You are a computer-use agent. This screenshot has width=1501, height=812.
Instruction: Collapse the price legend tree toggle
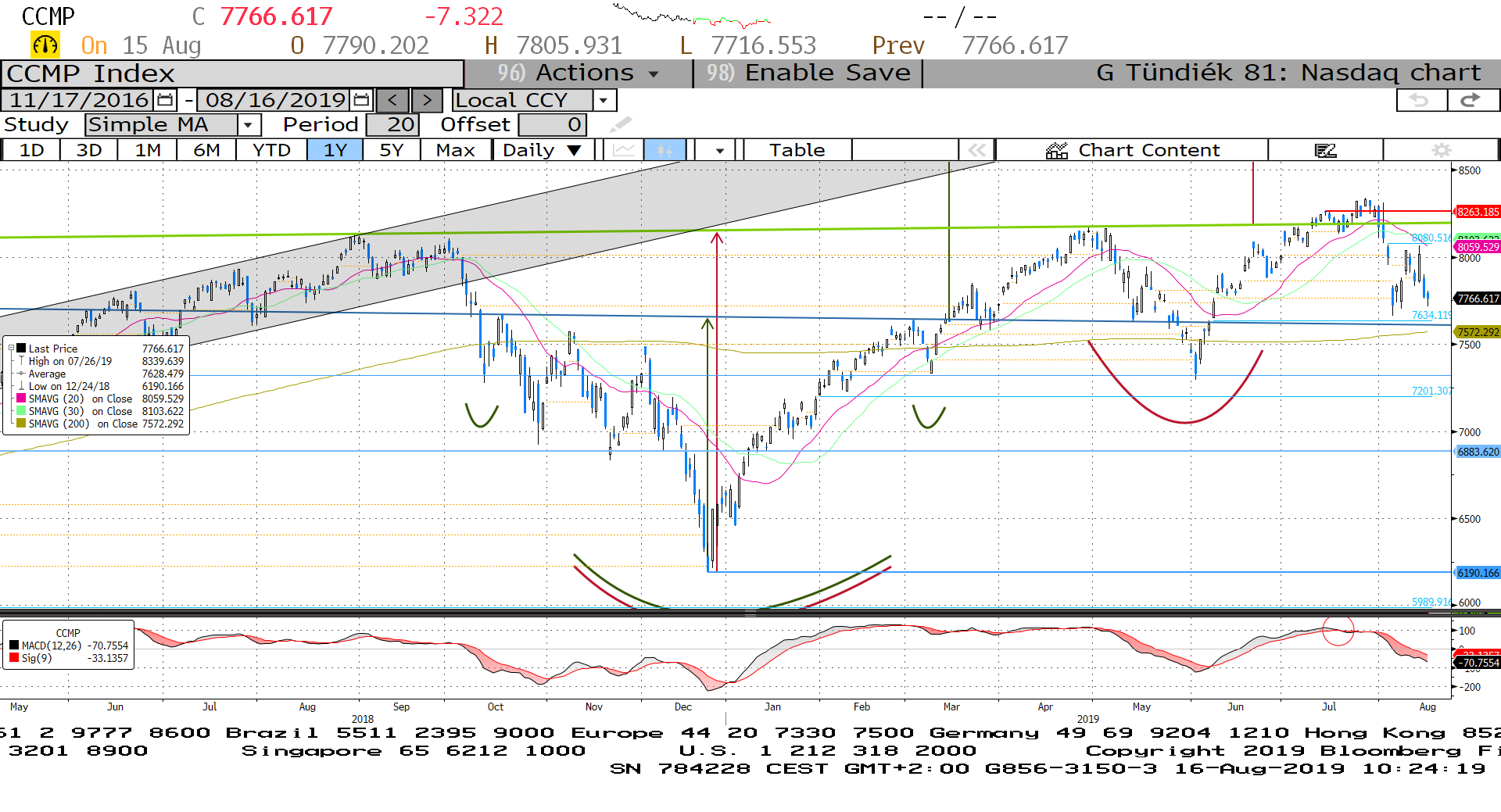point(11,349)
